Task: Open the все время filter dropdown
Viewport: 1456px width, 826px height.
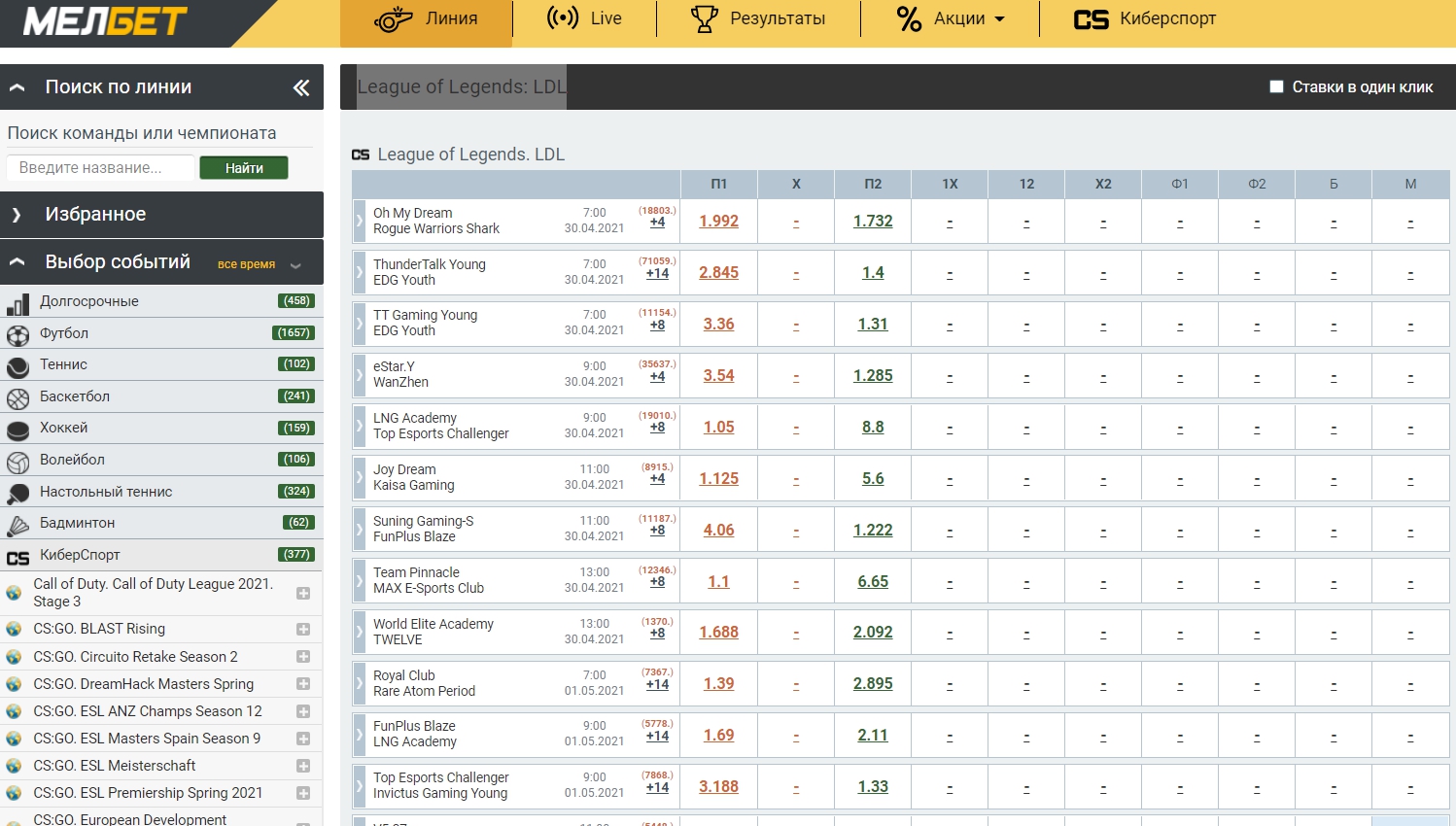Action: (259, 264)
